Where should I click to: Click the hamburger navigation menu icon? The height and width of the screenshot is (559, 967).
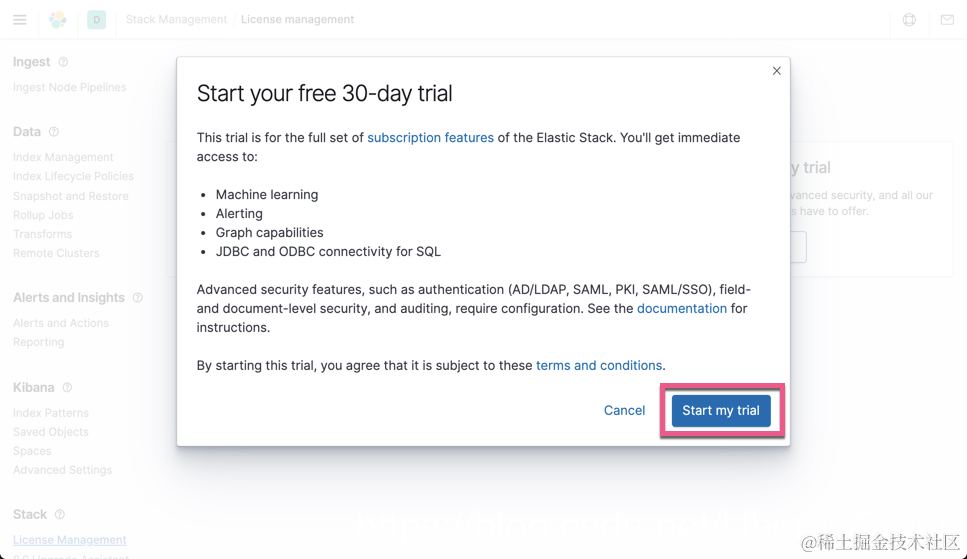point(20,19)
